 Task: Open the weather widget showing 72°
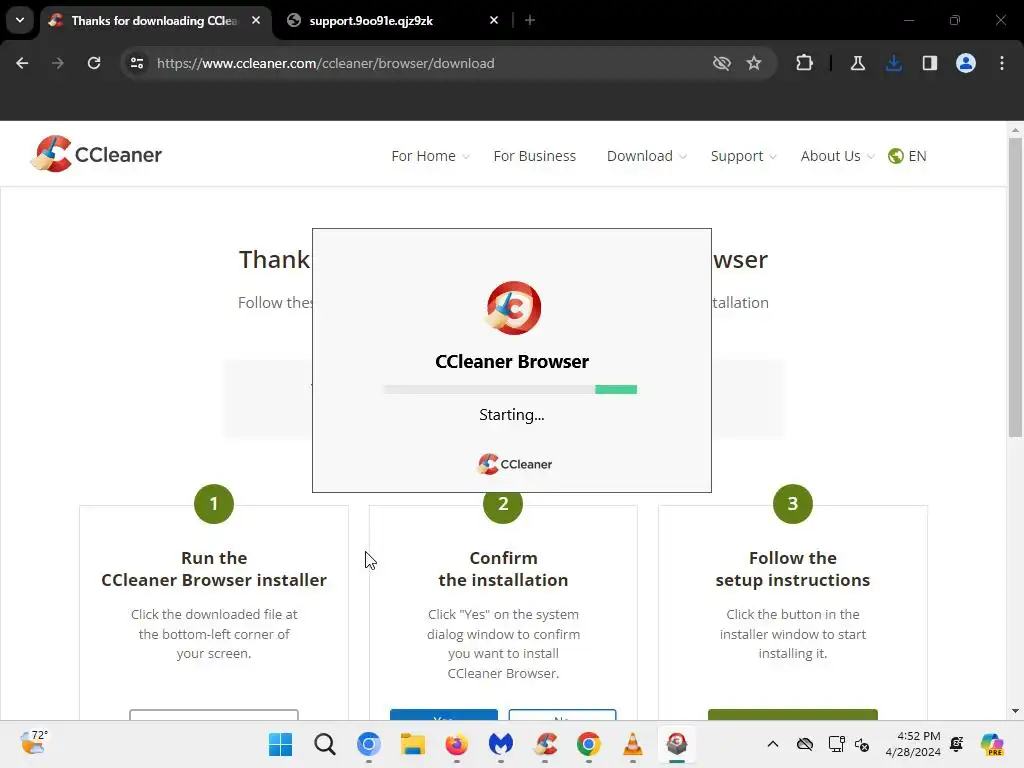click(x=34, y=743)
